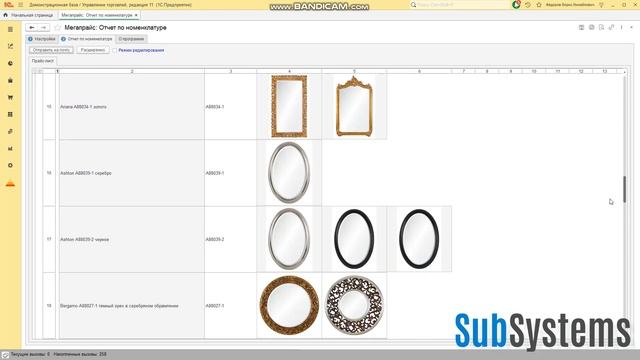Click the link icon in form toolbar
Image resolution: width=640 pixels, height=360 pixels.
click(611, 27)
